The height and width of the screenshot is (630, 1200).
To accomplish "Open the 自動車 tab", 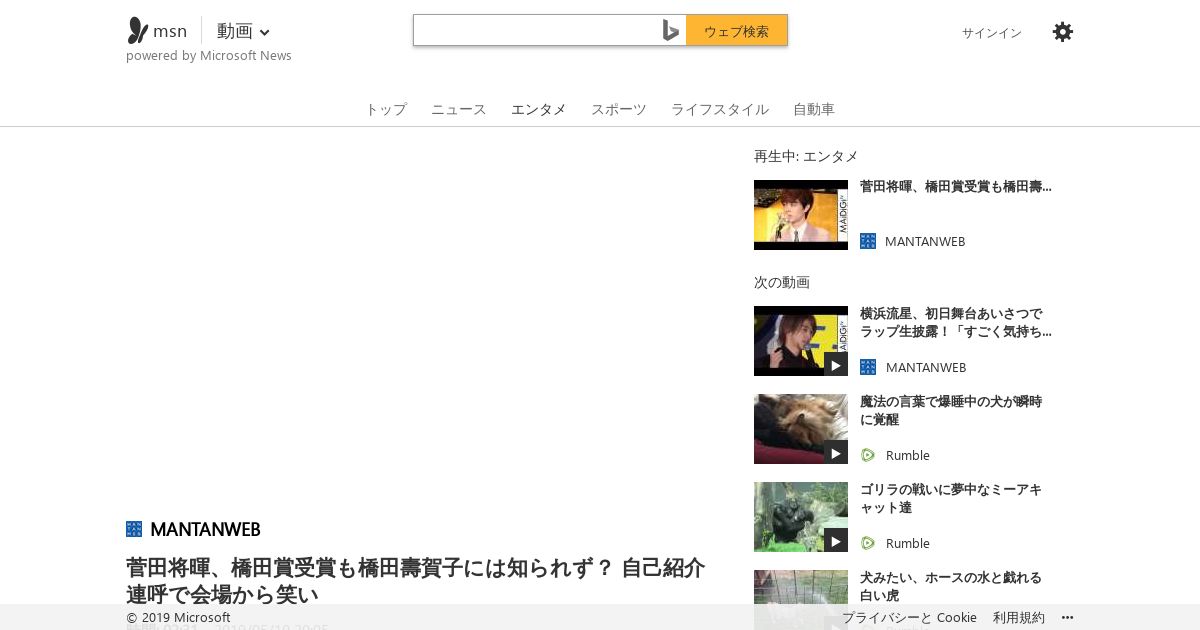I will (814, 109).
